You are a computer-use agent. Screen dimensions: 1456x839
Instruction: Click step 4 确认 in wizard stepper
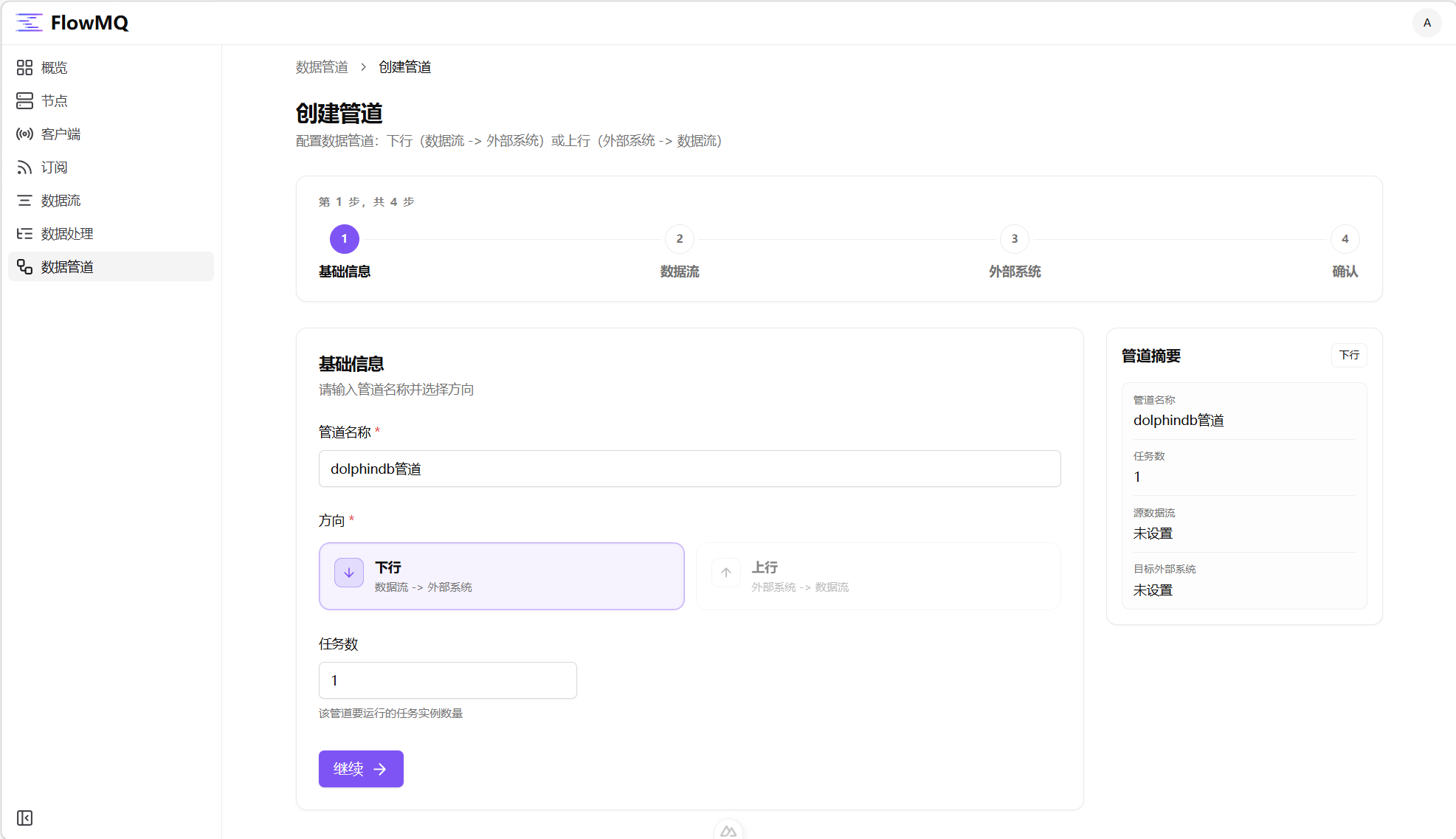(x=1344, y=239)
